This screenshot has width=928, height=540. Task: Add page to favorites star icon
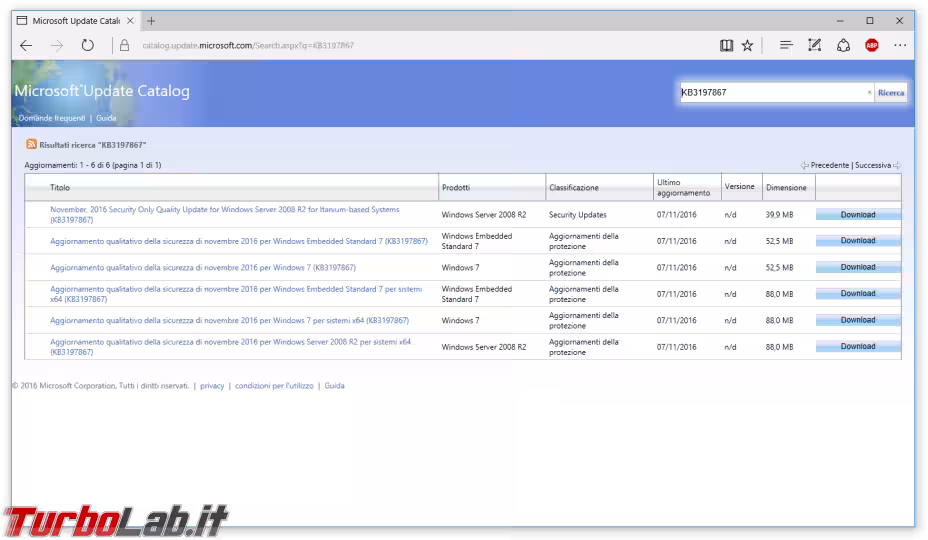[x=747, y=46]
